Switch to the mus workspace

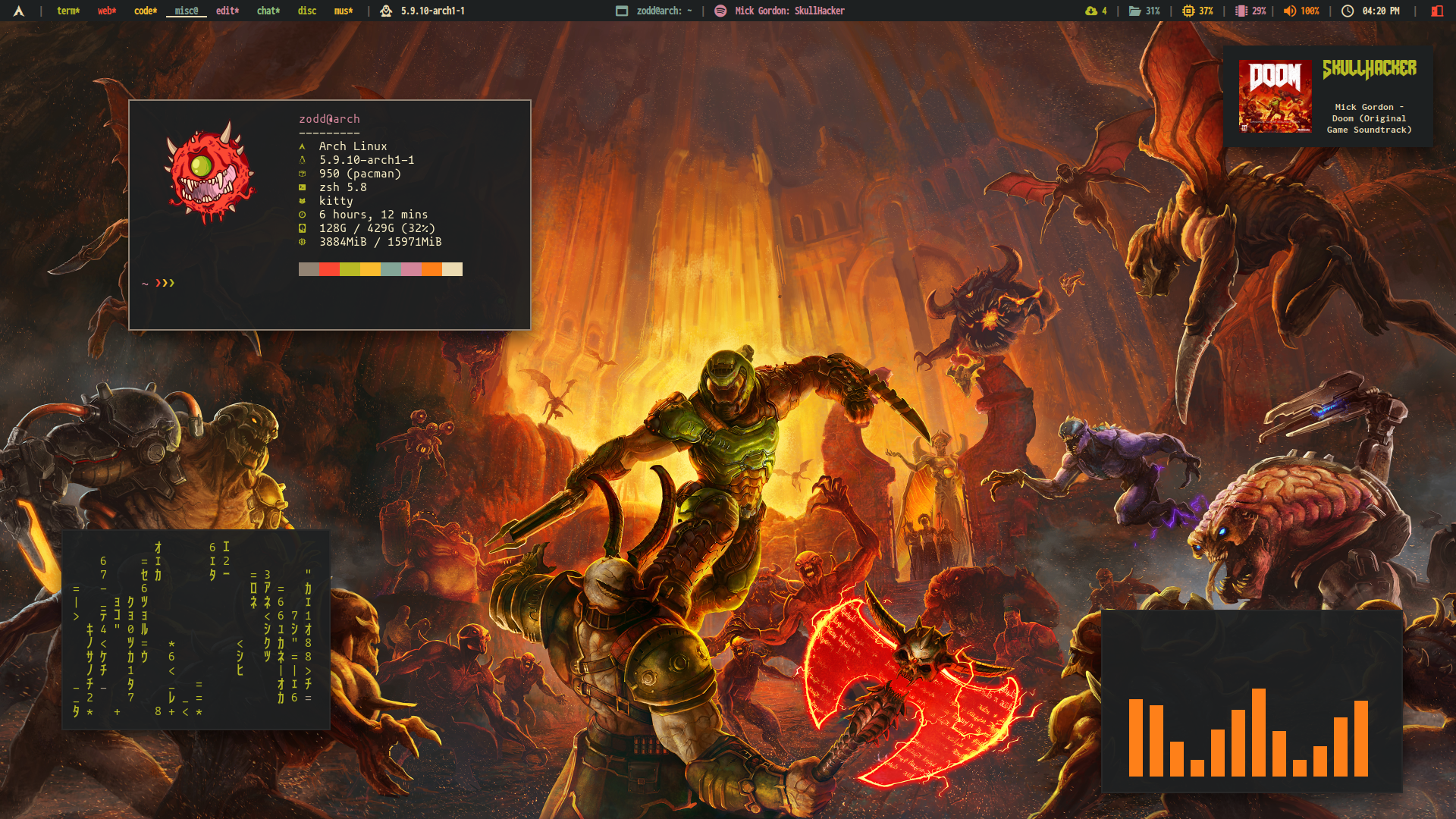pyautogui.click(x=344, y=11)
